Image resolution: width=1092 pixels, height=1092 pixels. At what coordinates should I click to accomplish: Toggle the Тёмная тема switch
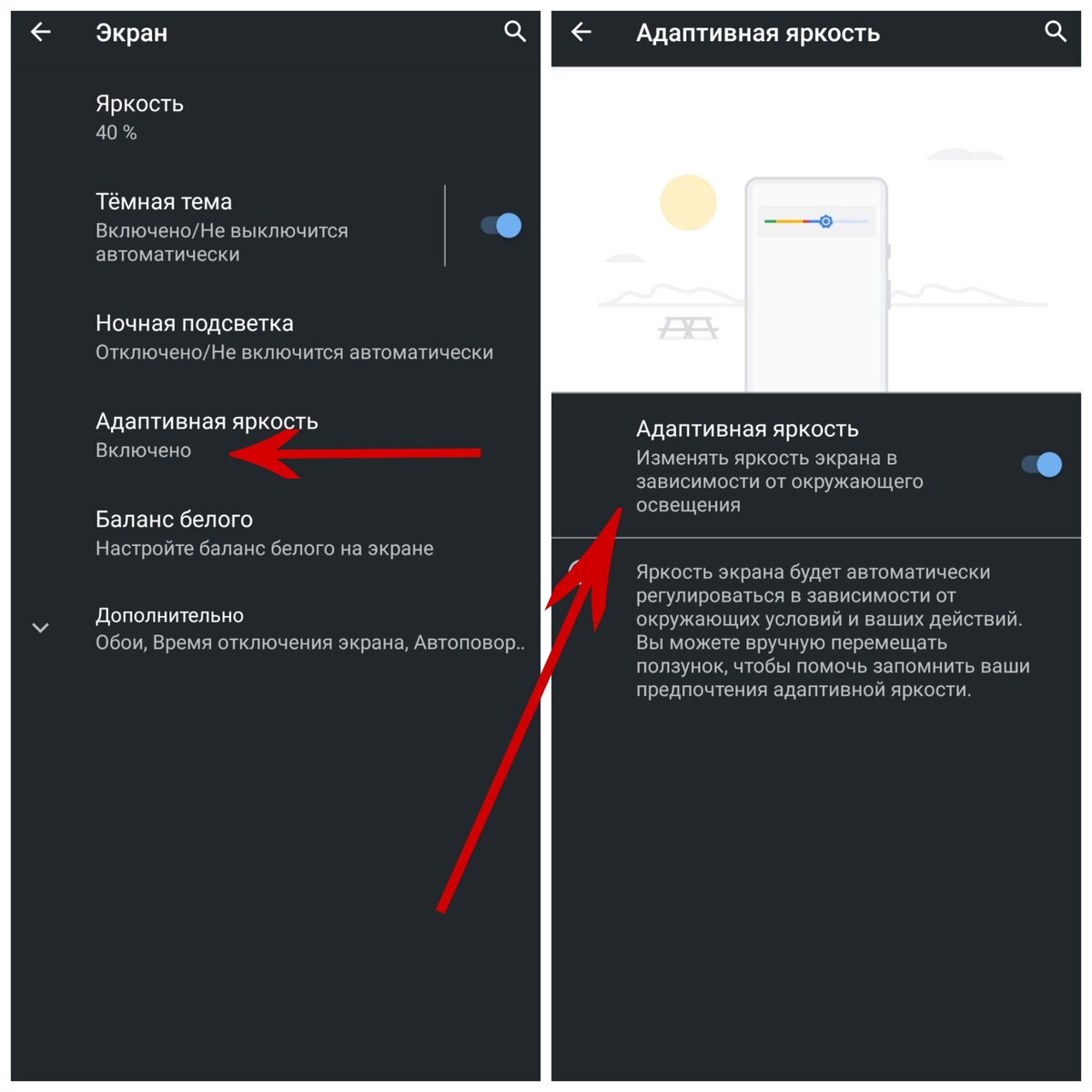500,226
